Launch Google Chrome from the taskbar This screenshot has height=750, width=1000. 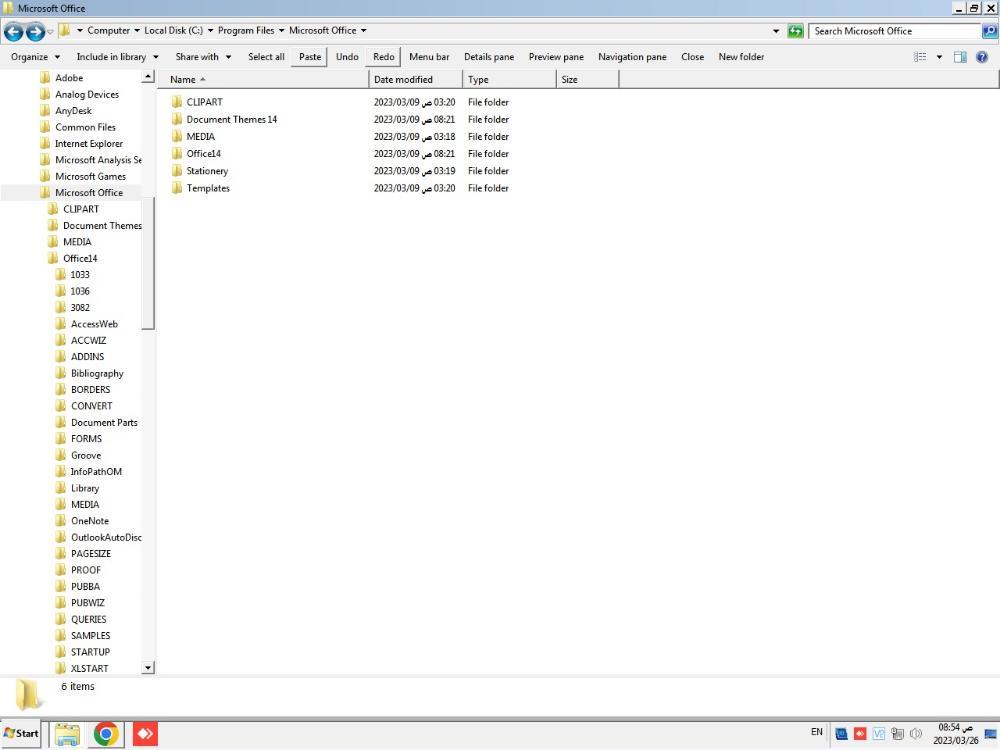[x=107, y=734]
